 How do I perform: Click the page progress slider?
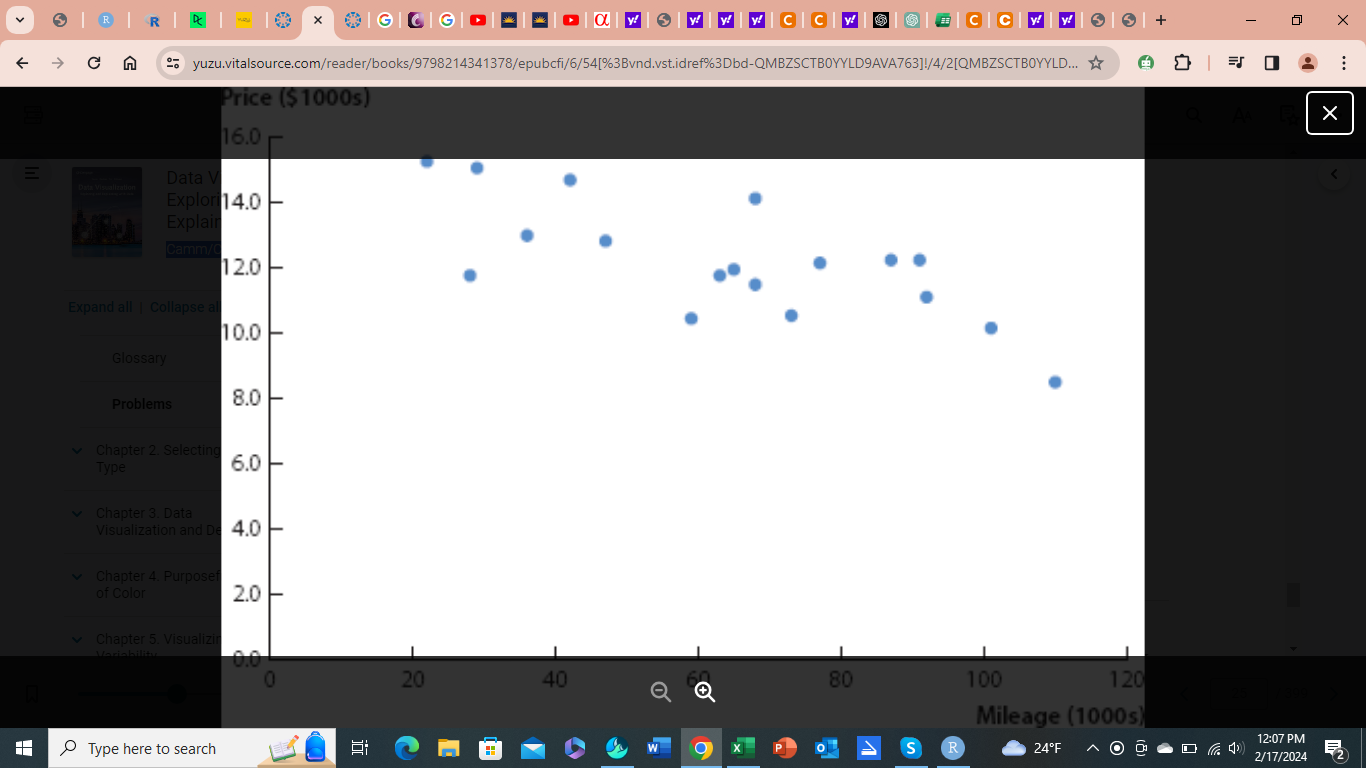(x=177, y=693)
